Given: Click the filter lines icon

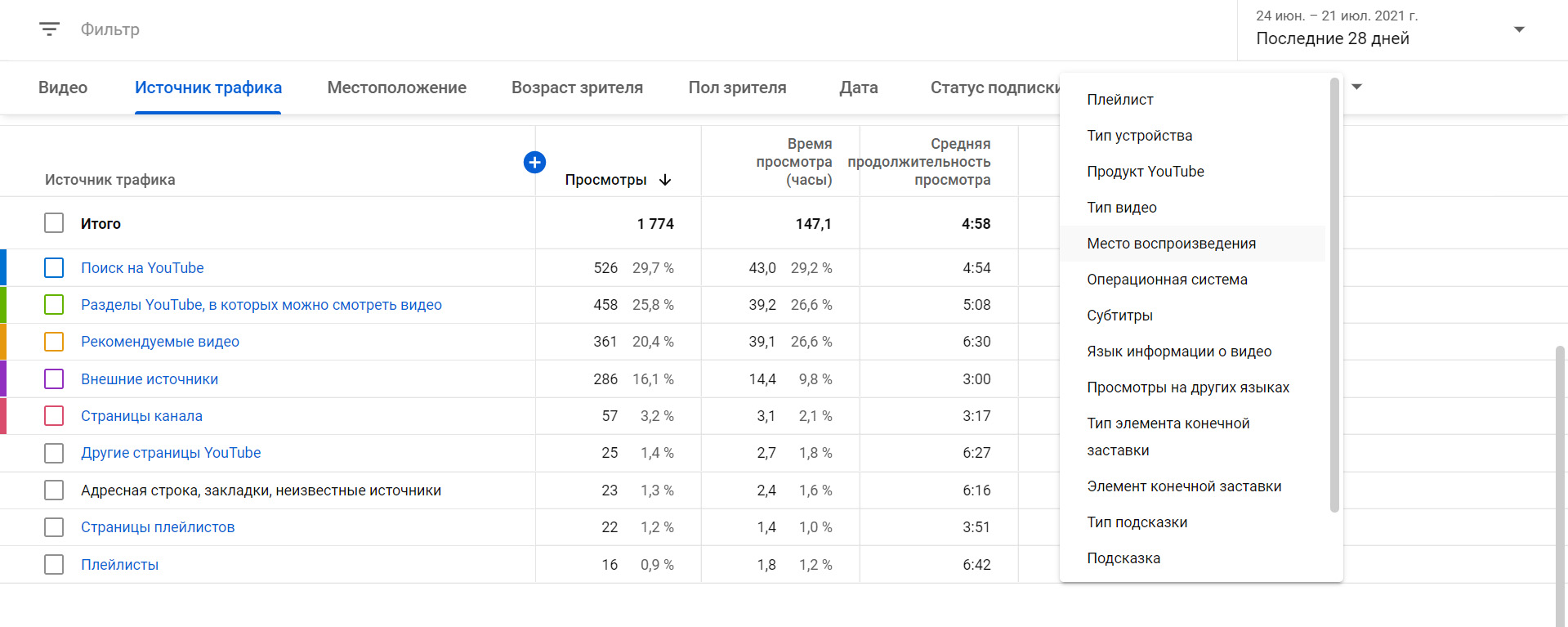Looking at the screenshot, I should click(x=49, y=29).
